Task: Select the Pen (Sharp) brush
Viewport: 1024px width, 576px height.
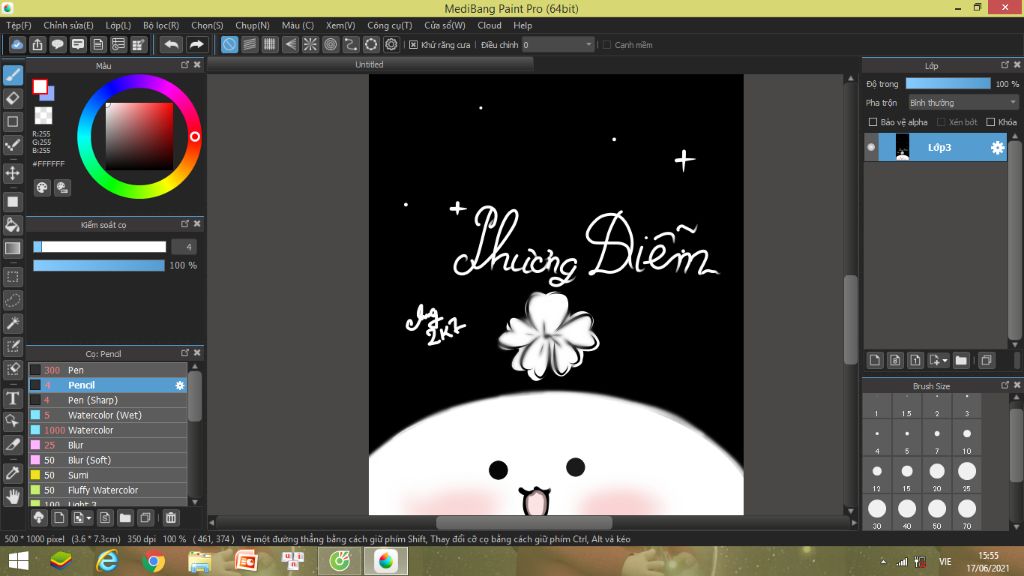Action: click(x=108, y=400)
